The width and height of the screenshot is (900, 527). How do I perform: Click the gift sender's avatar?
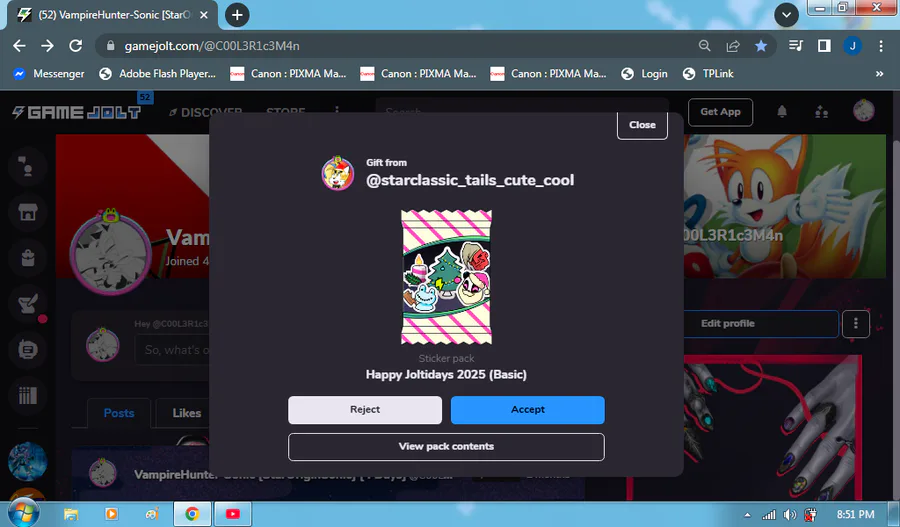(338, 173)
